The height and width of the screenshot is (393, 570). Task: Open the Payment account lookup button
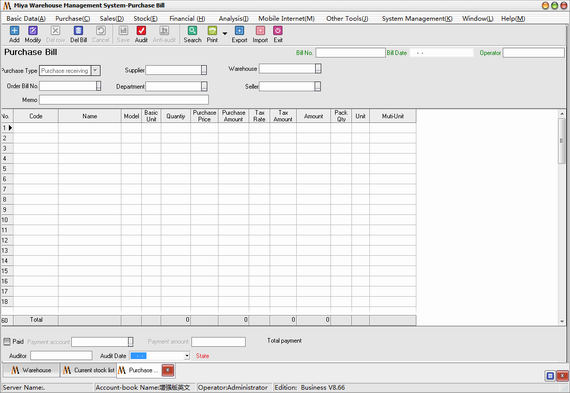(x=131, y=342)
